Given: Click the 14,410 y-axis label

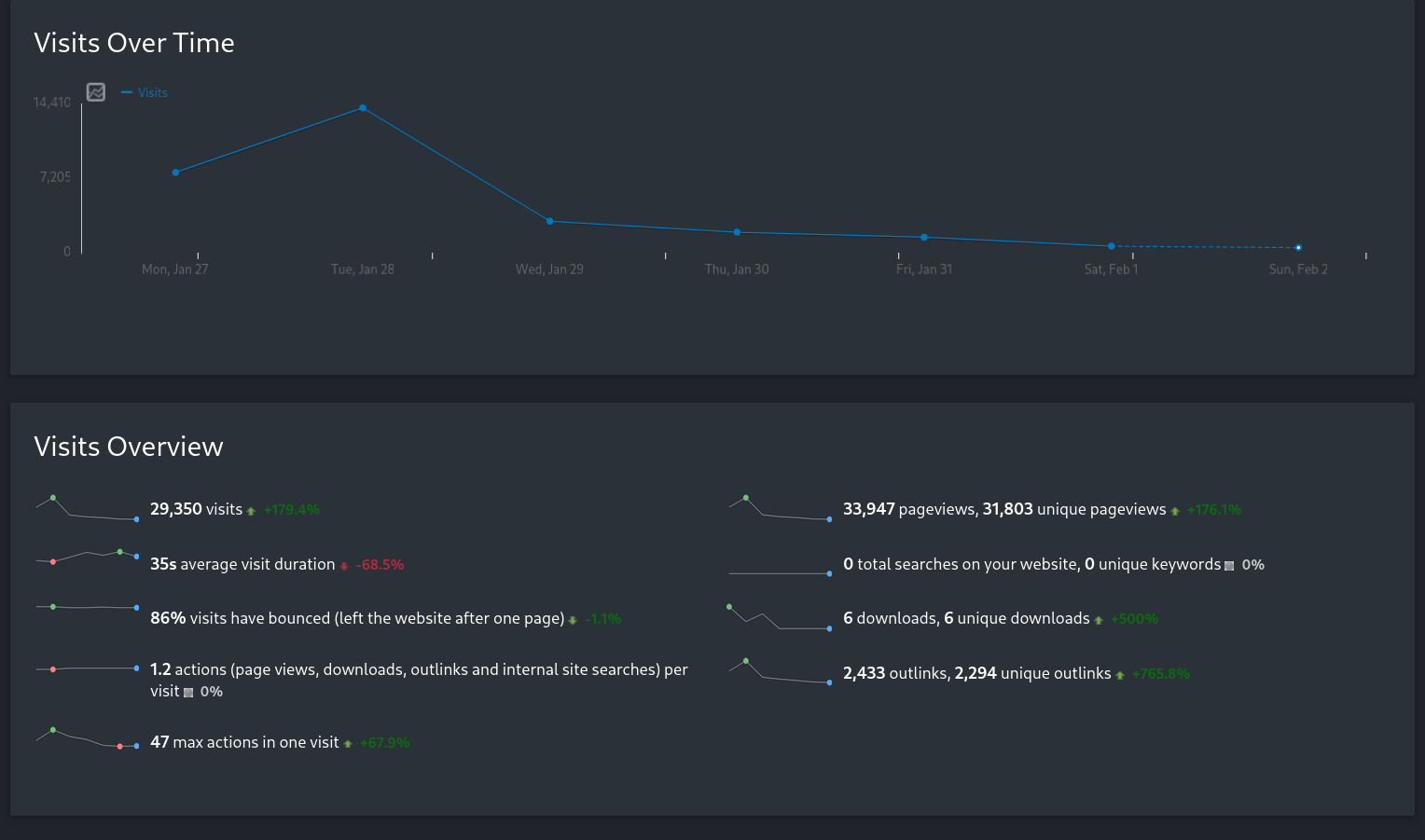Looking at the screenshot, I should pyautogui.click(x=52, y=103).
